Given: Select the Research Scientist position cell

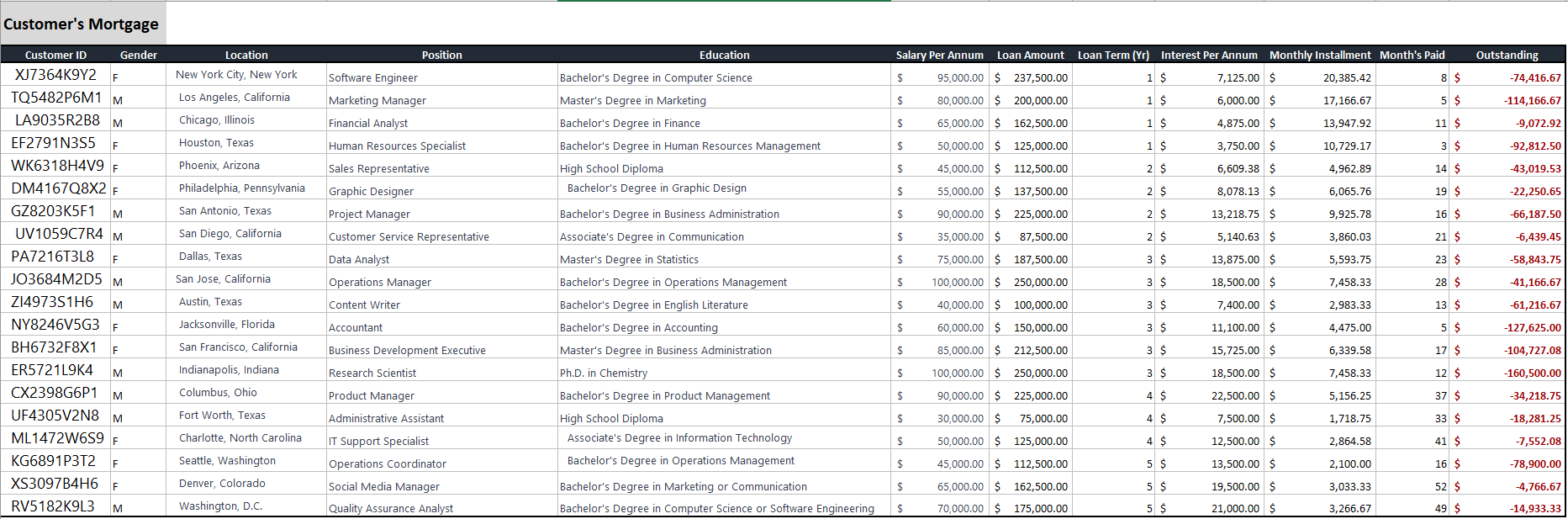Looking at the screenshot, I should click(372, 373).
